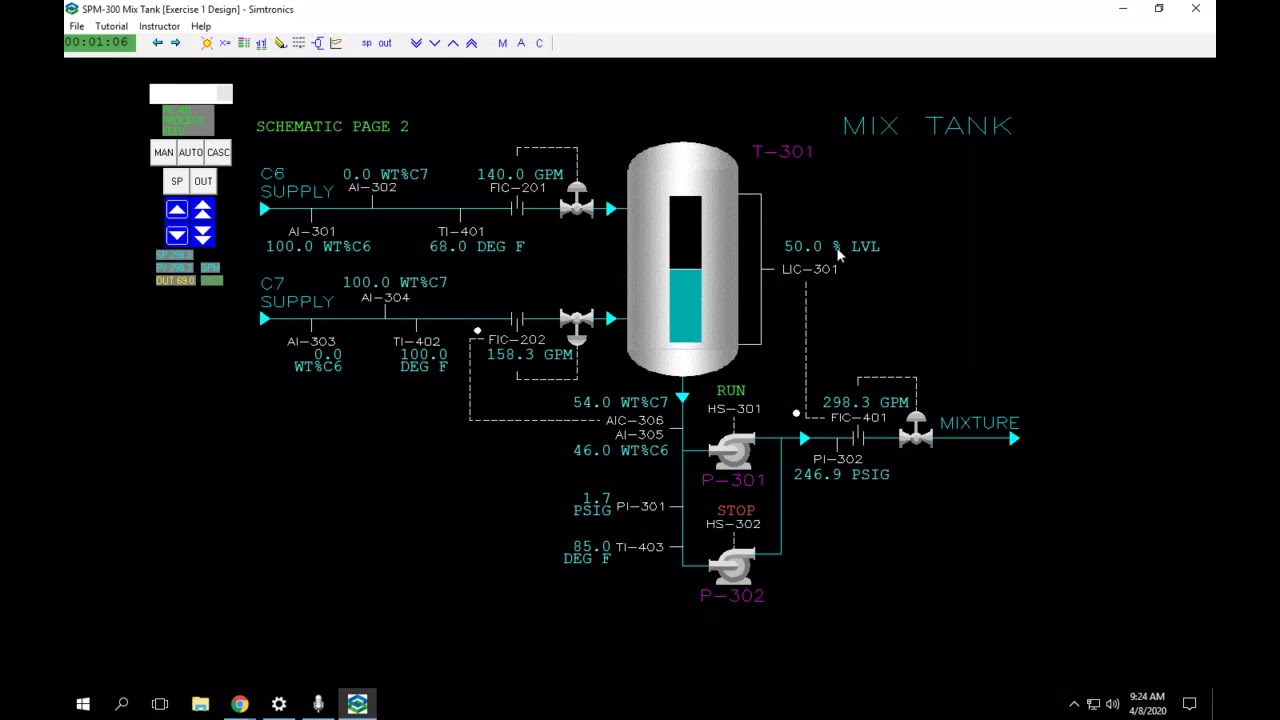Click the toolbar single up chevron
The width and height of the screenshot is (1280, 720).
(x=453, y=43)
